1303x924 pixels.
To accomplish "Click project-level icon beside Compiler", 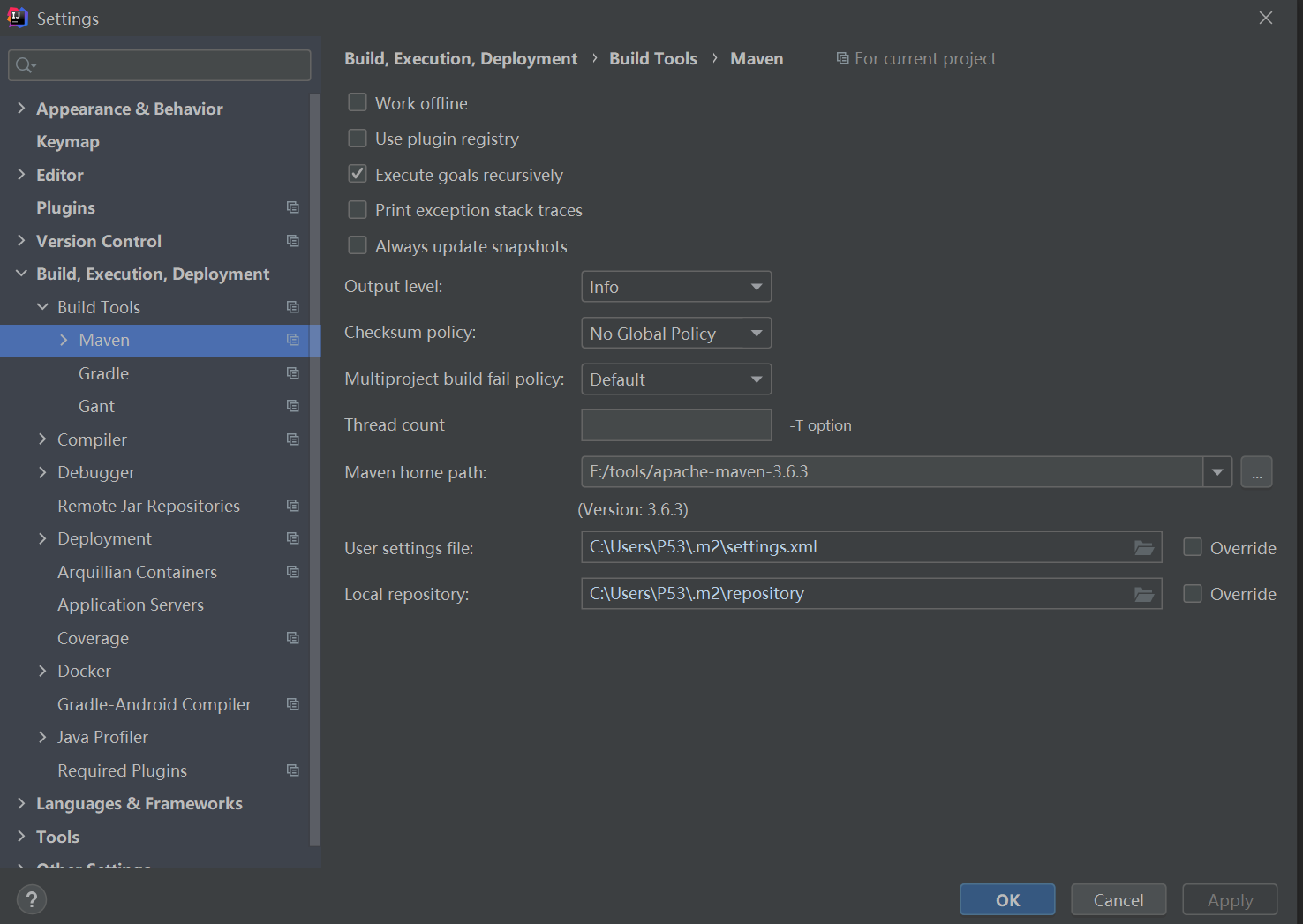I will coord(293,439).
